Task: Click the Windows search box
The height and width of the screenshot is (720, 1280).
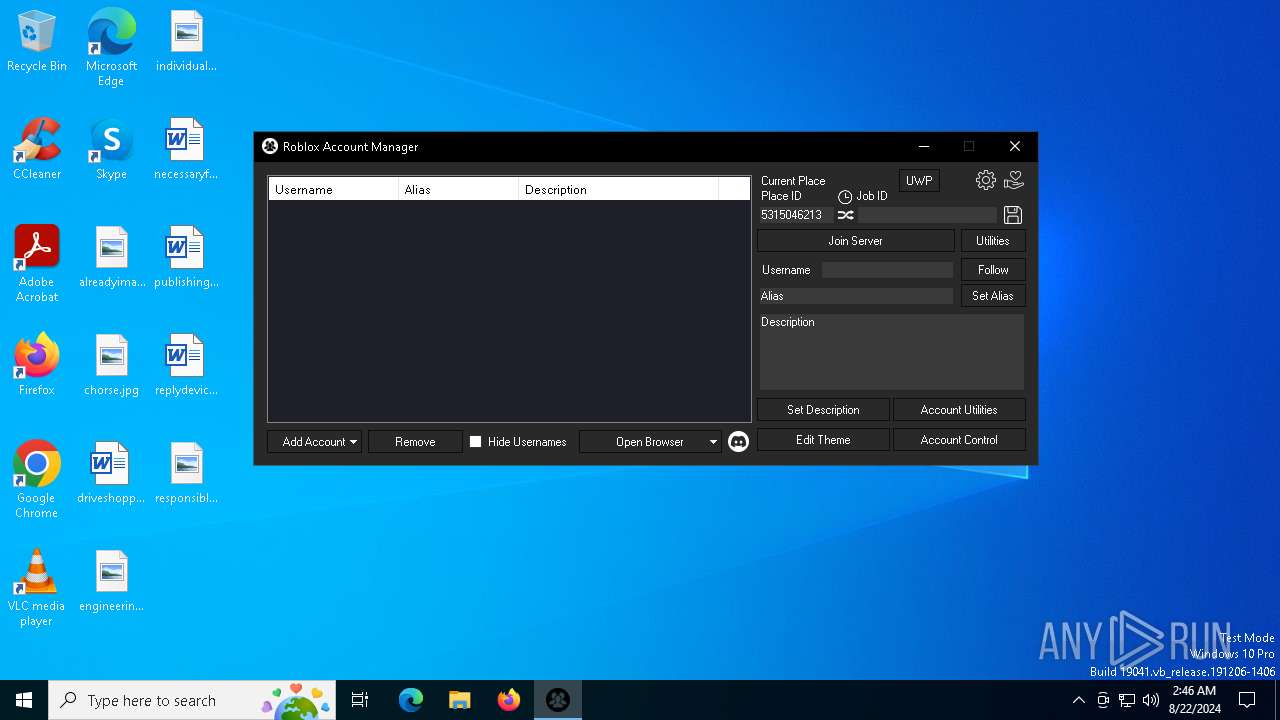Action: click(193, 700)
